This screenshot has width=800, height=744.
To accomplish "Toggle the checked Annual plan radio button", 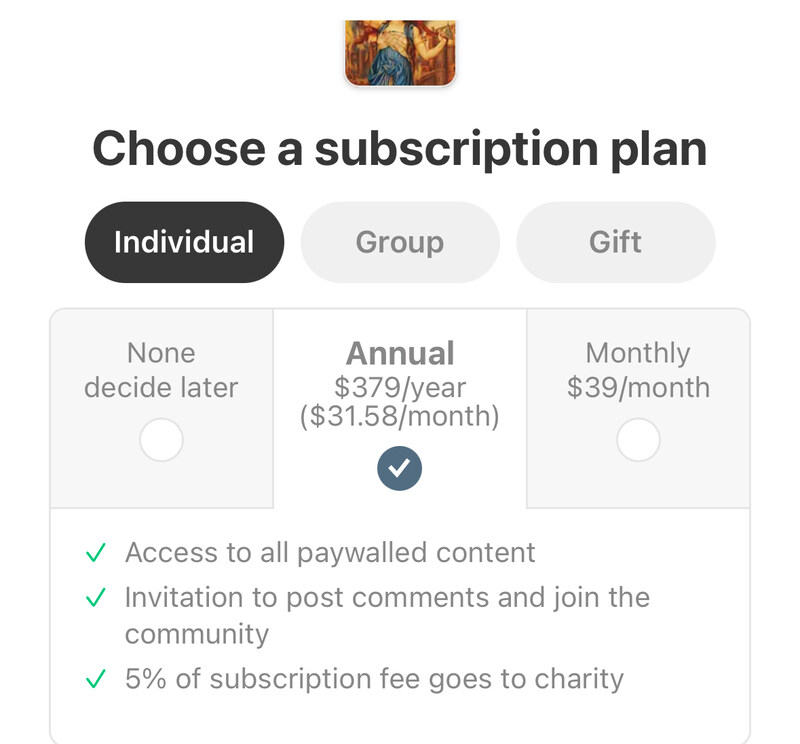I will click(400, 468).
